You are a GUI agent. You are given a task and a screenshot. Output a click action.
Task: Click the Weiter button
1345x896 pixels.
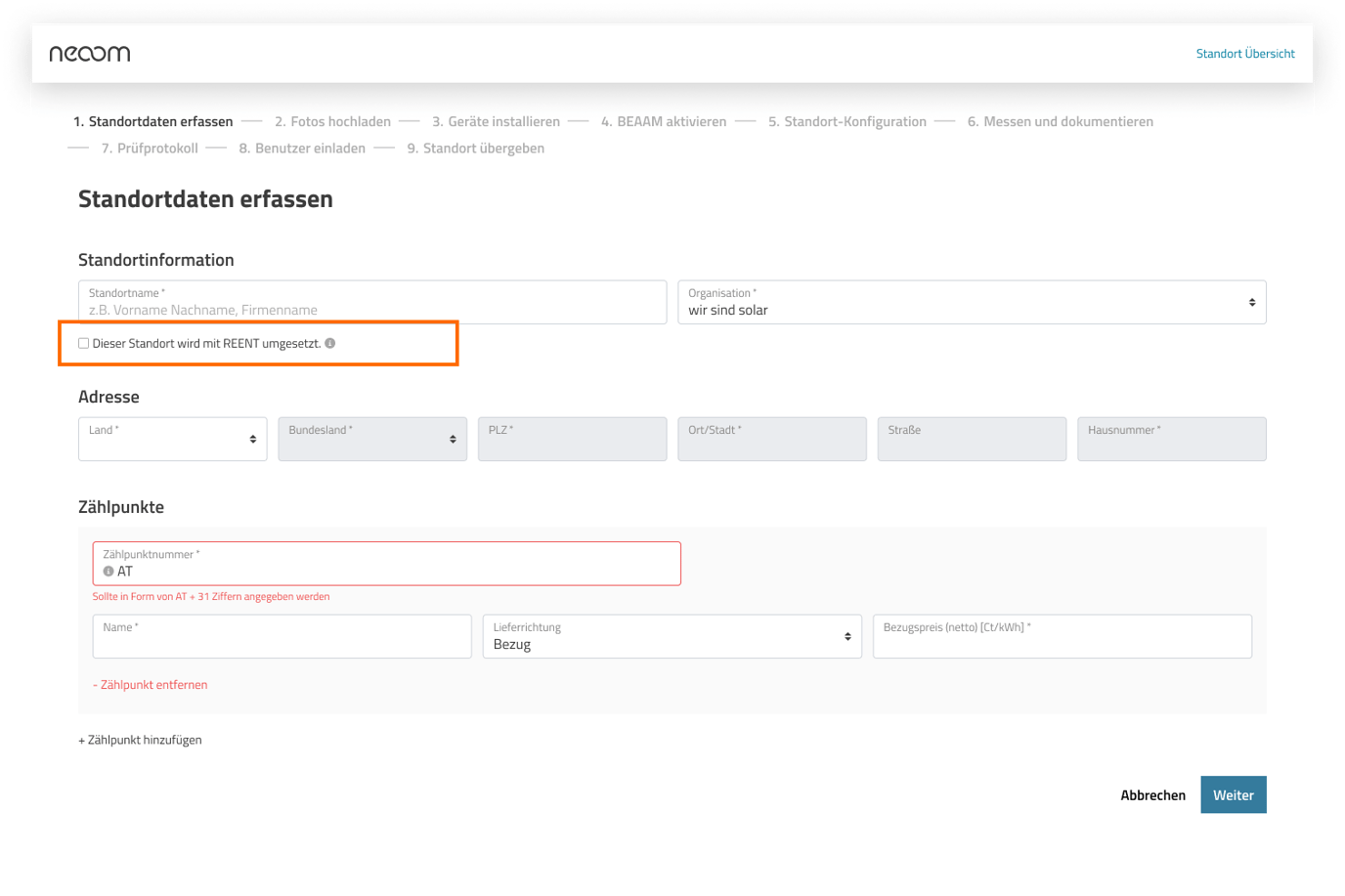pyautogui.click(x=1233, y=794)
